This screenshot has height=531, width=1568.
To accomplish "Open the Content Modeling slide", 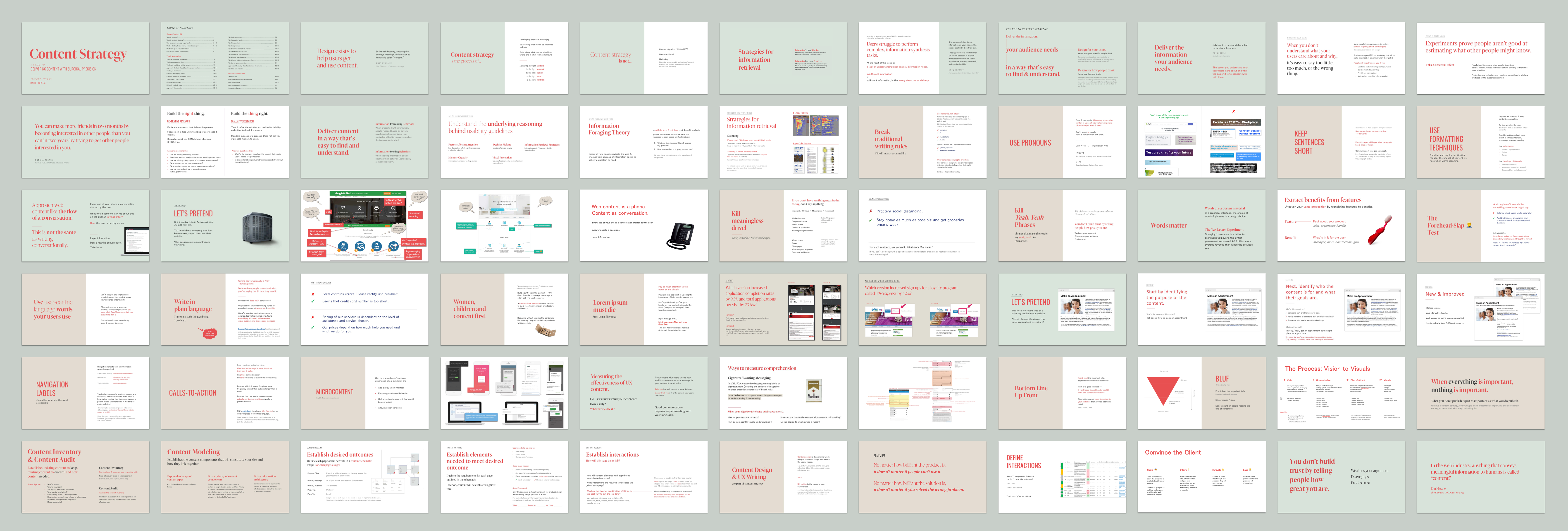I will pos(225,477).
